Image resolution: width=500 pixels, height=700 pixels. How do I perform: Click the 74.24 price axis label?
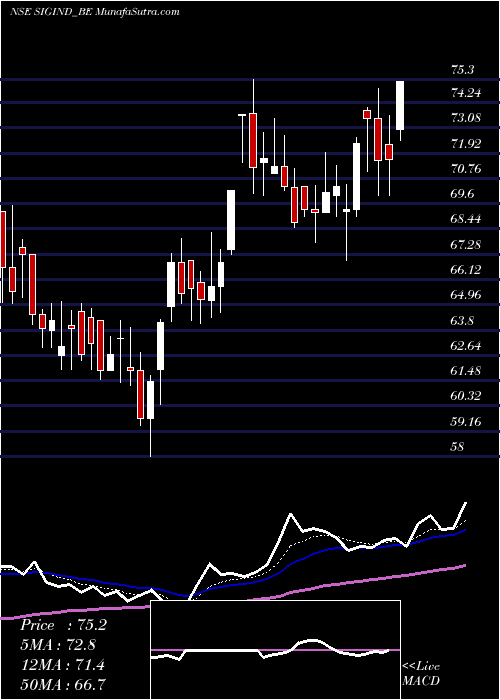click(466, 93)
